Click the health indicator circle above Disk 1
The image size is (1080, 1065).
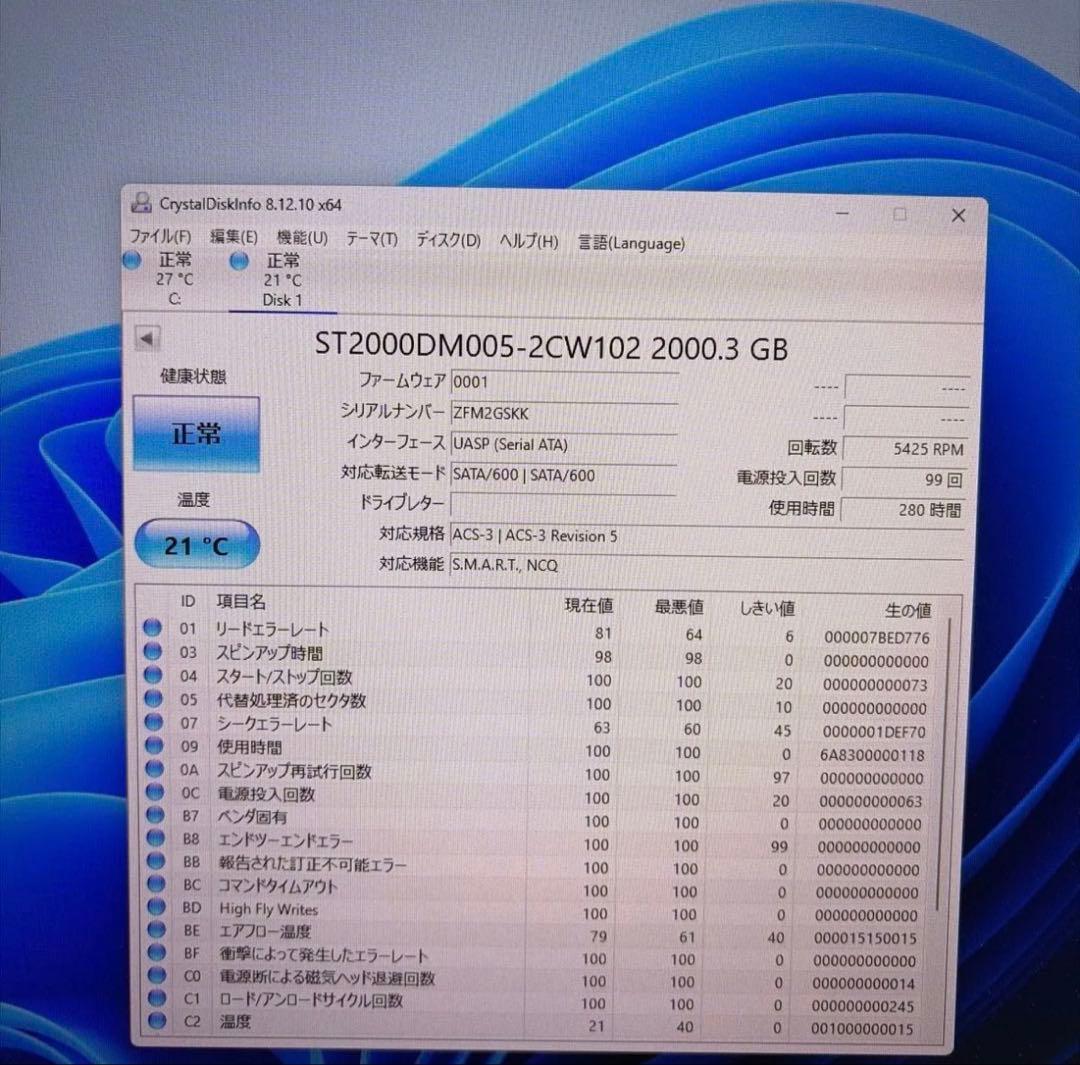(238, 260)
